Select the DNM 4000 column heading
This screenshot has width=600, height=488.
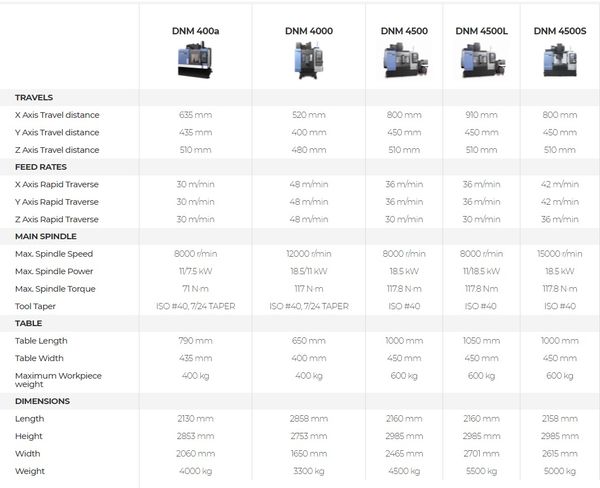[308, 31]
